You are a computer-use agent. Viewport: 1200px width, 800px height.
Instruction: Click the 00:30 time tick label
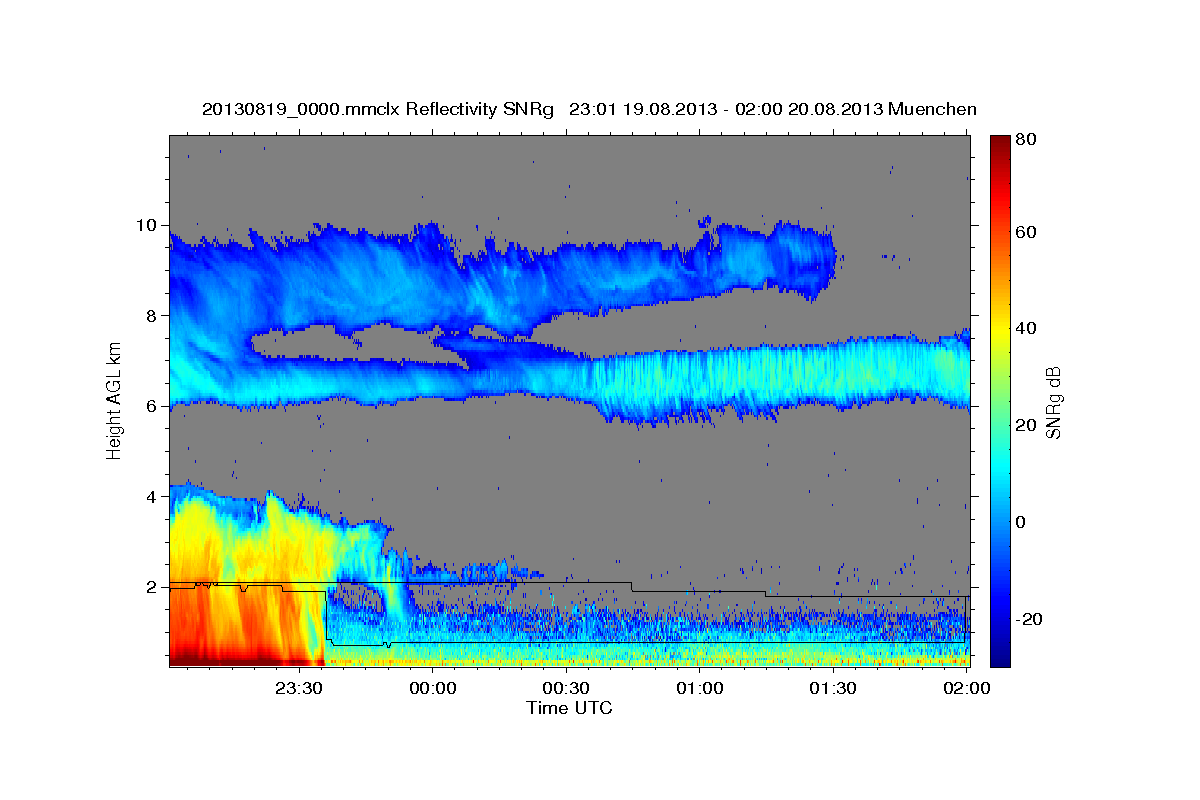[x=566, y=688]
